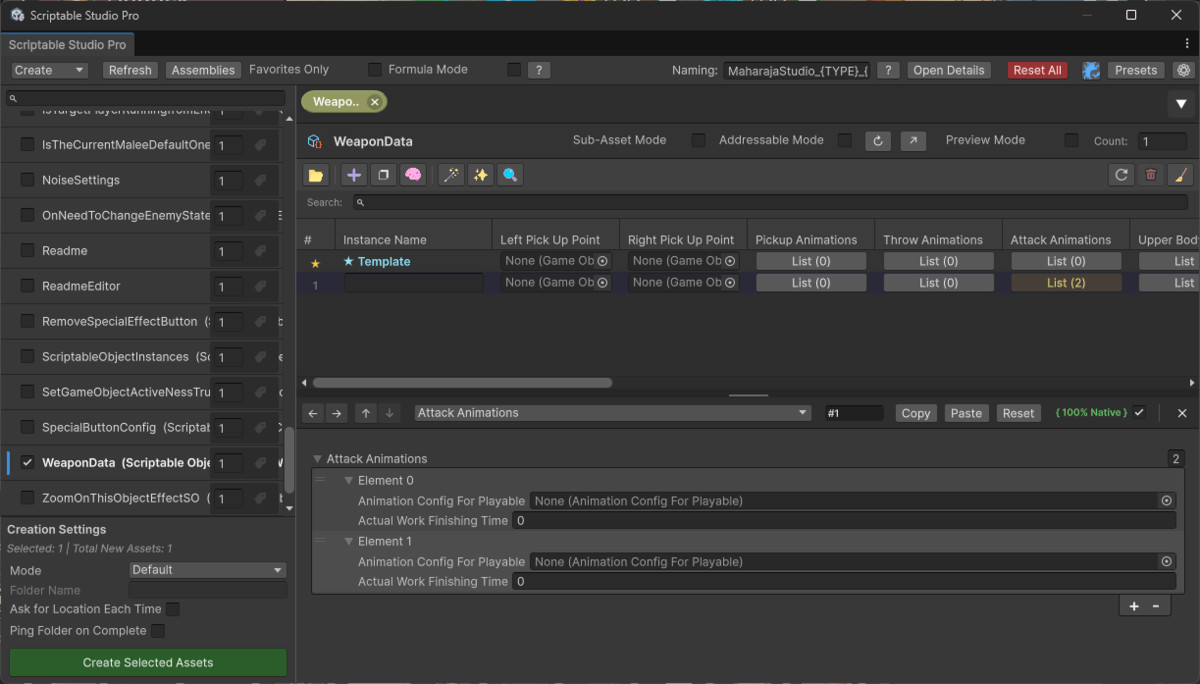
Task: Click the horizontal scrollbar under the table
Action: [x=463, y=383]
